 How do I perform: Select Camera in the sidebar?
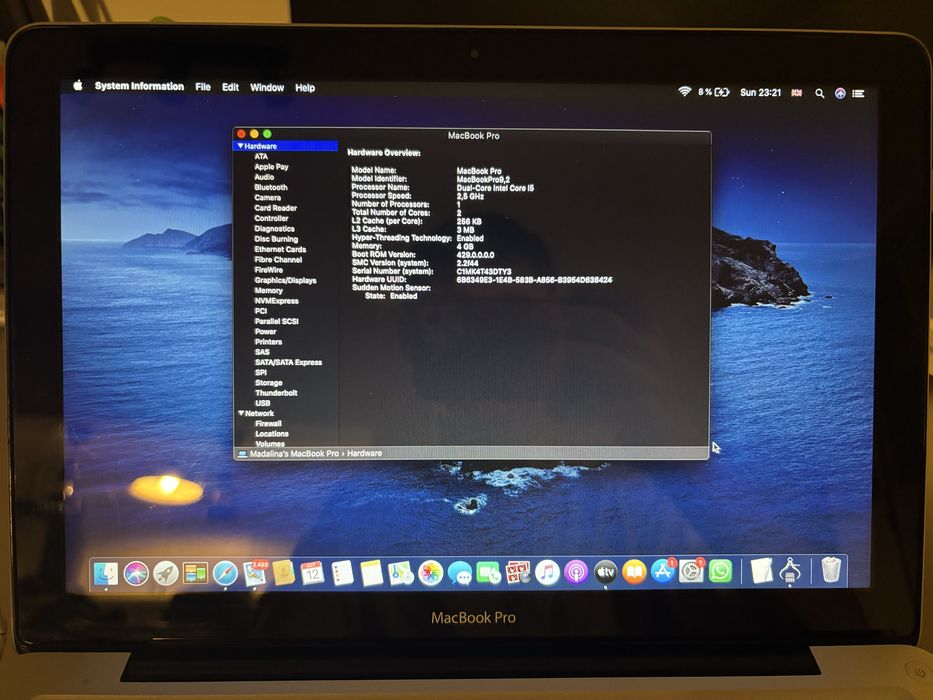coord(267,198)
